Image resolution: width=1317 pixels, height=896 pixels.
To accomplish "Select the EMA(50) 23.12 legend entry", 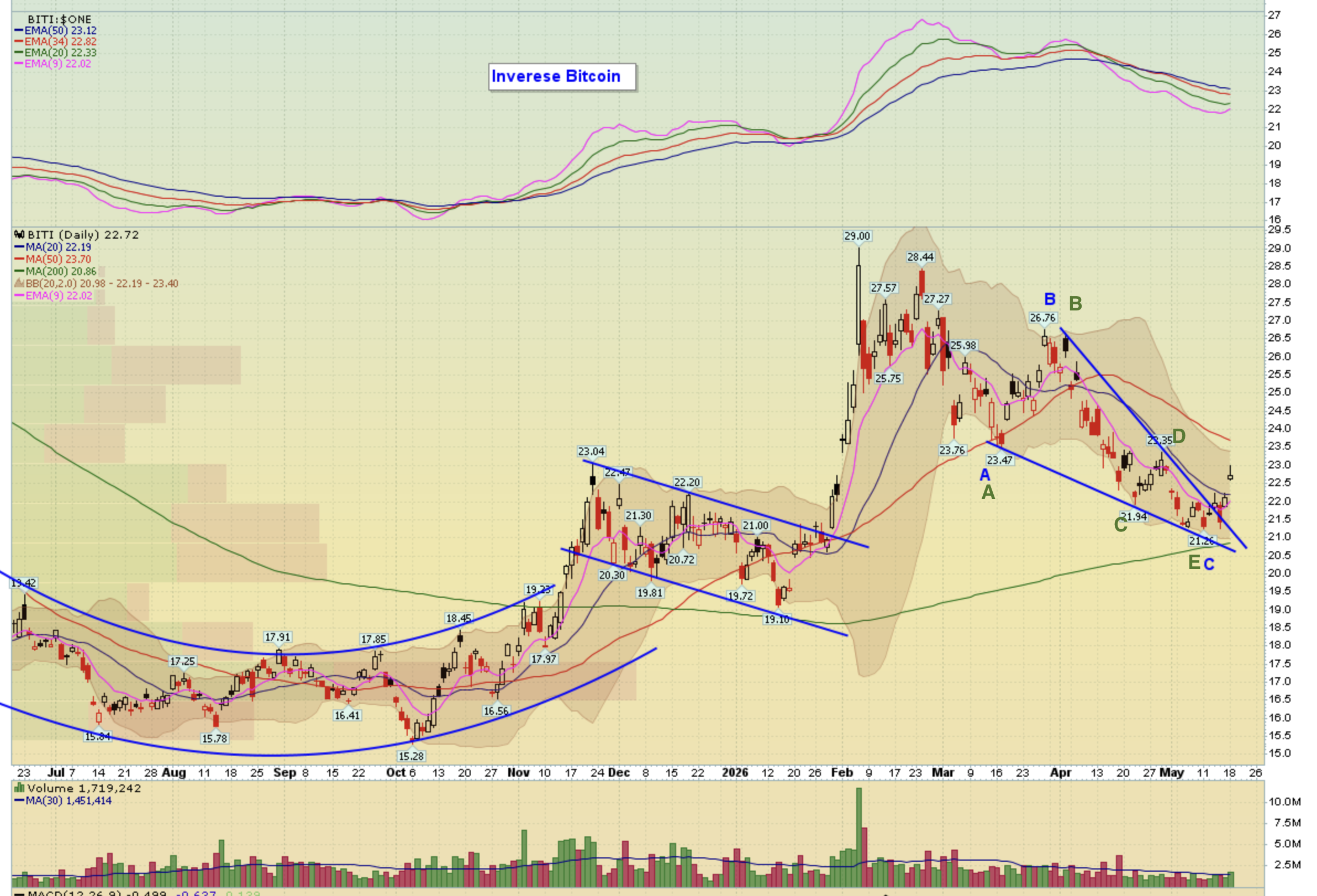I will click(56, 30).
